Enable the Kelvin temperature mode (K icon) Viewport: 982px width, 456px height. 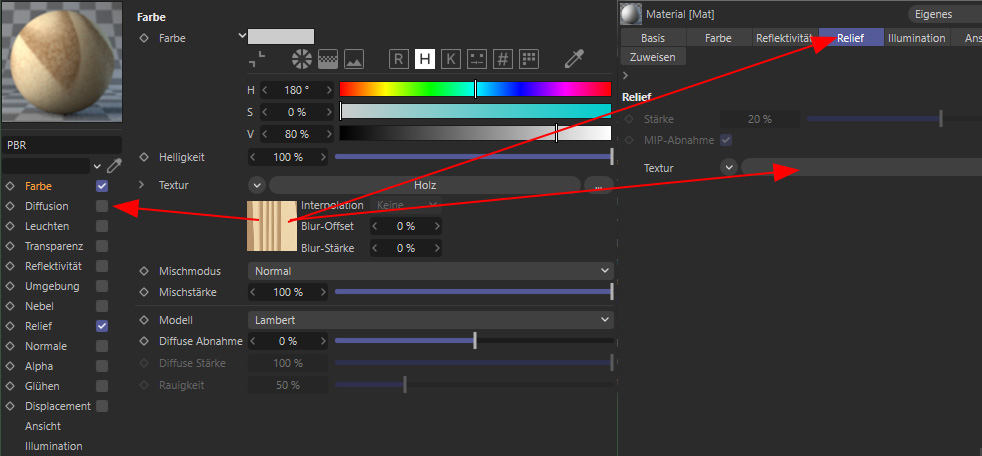[x=450, y=60]
